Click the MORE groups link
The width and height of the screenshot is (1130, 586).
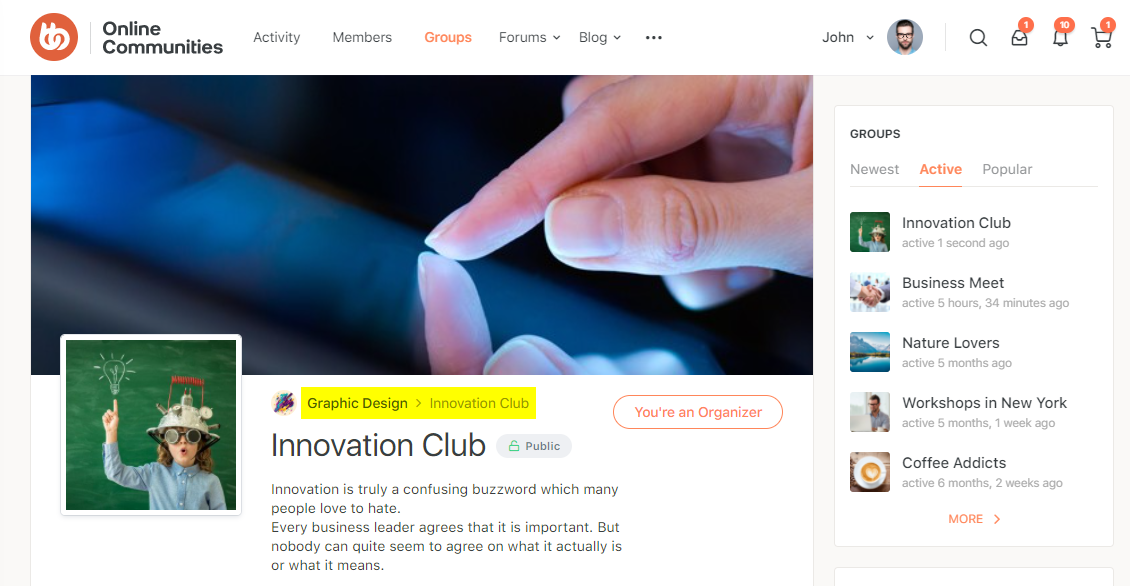coord(974,519)
